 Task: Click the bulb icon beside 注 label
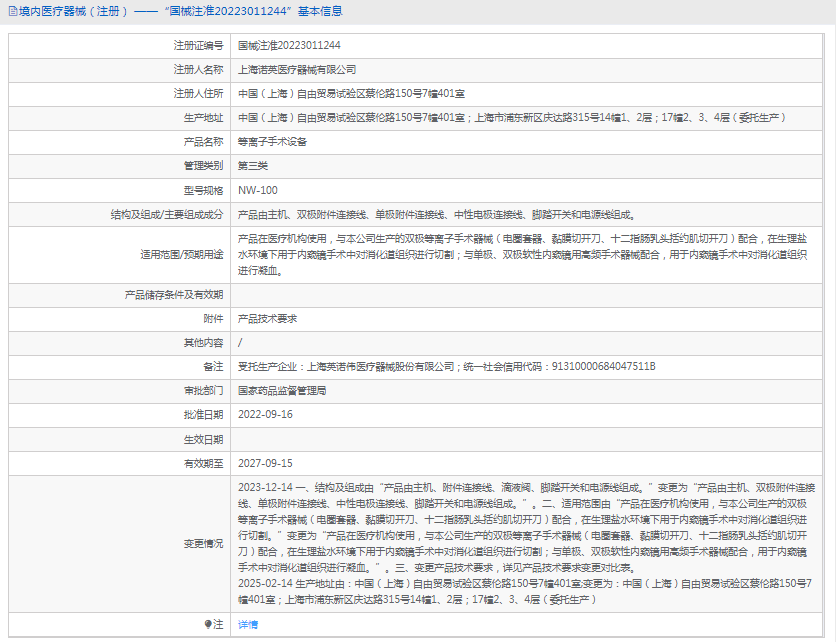coord(208,624)
